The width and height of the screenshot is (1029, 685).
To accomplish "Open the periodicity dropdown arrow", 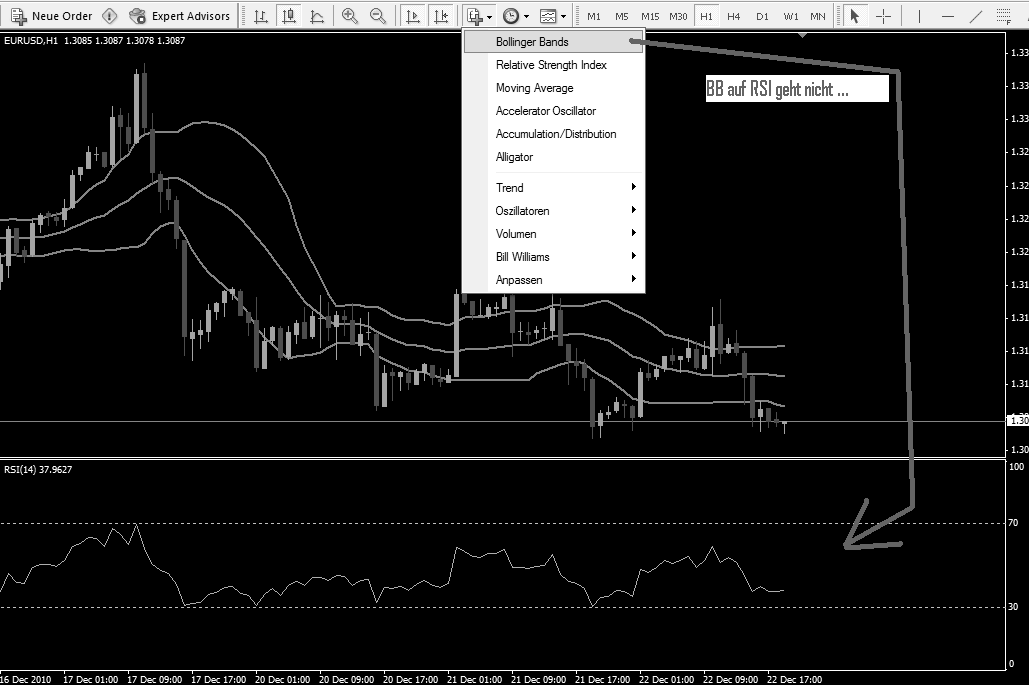I will point(526,16).
